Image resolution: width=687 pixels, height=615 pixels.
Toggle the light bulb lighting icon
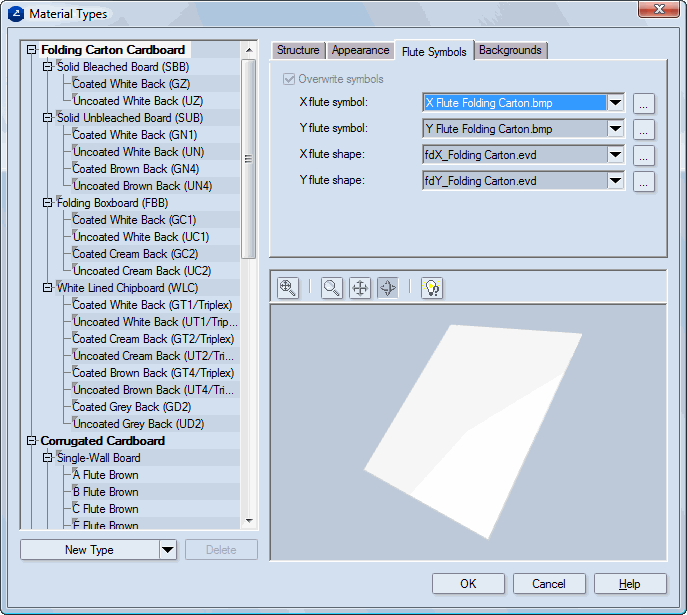pos(432,288)
